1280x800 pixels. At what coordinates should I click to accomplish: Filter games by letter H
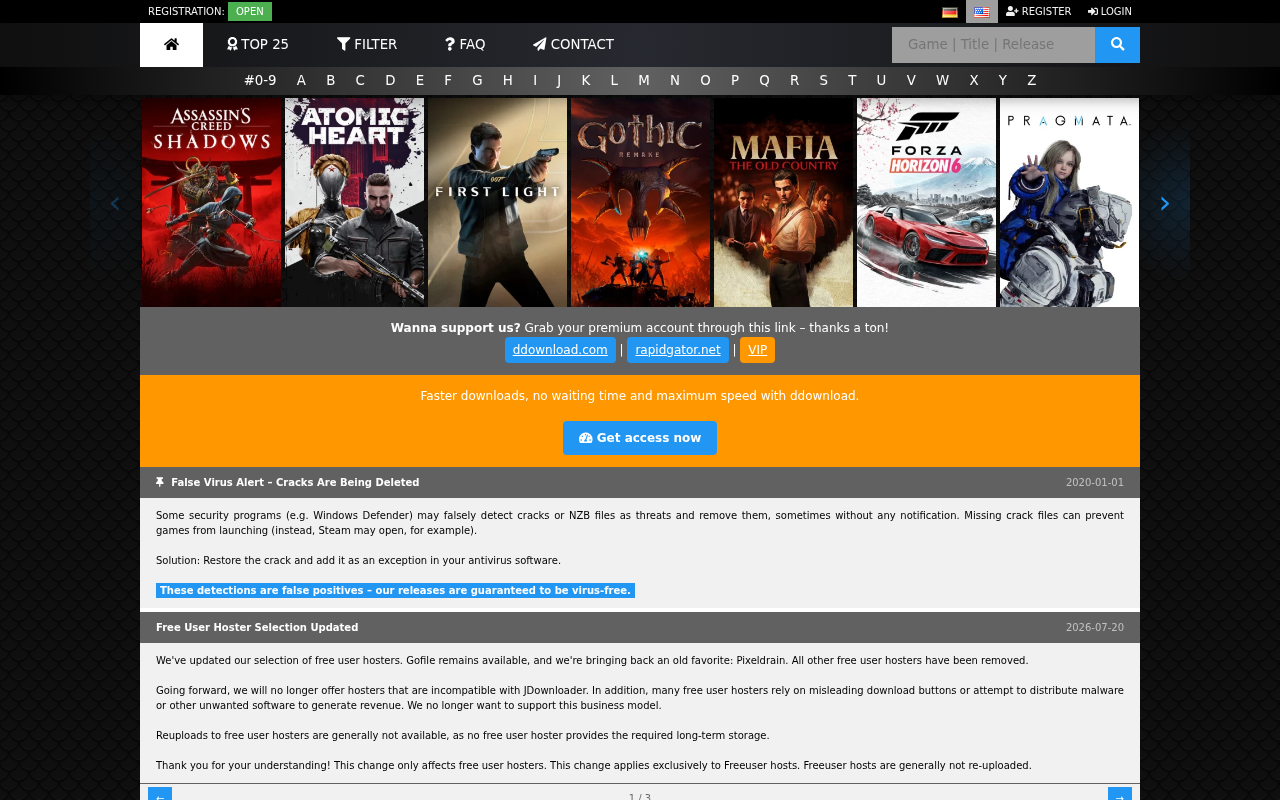point(507,81)
